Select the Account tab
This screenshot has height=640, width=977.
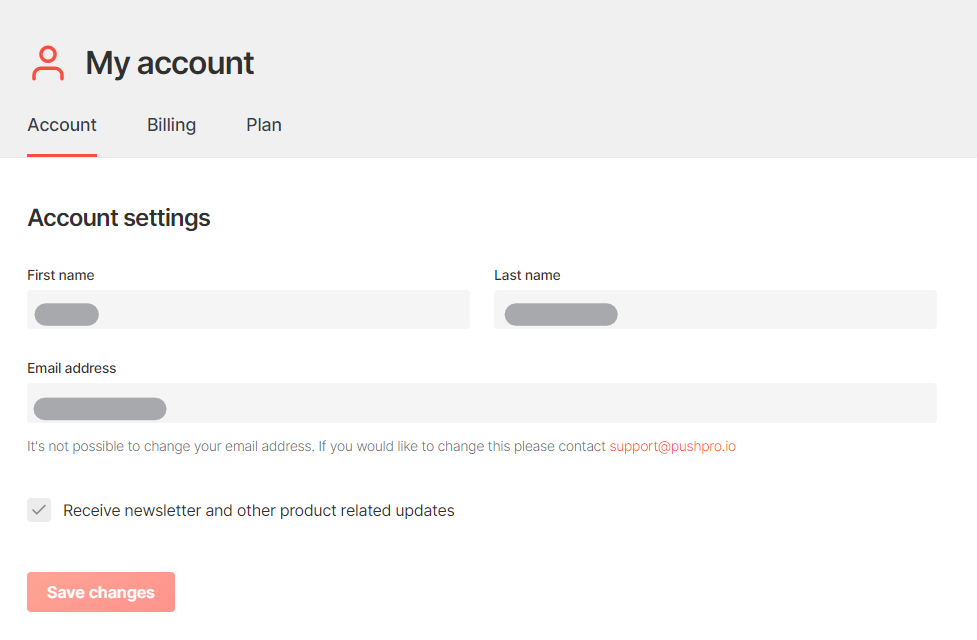(62, 125)
